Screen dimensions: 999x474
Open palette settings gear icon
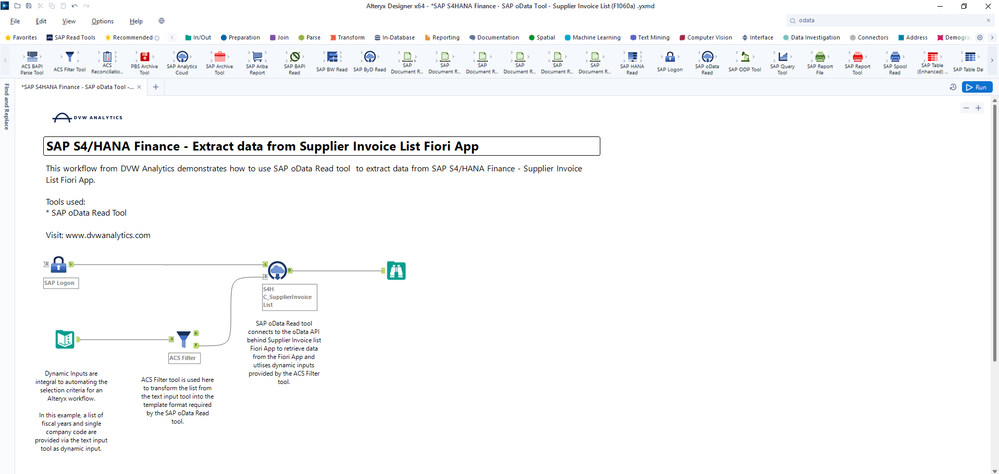[980, 38]
